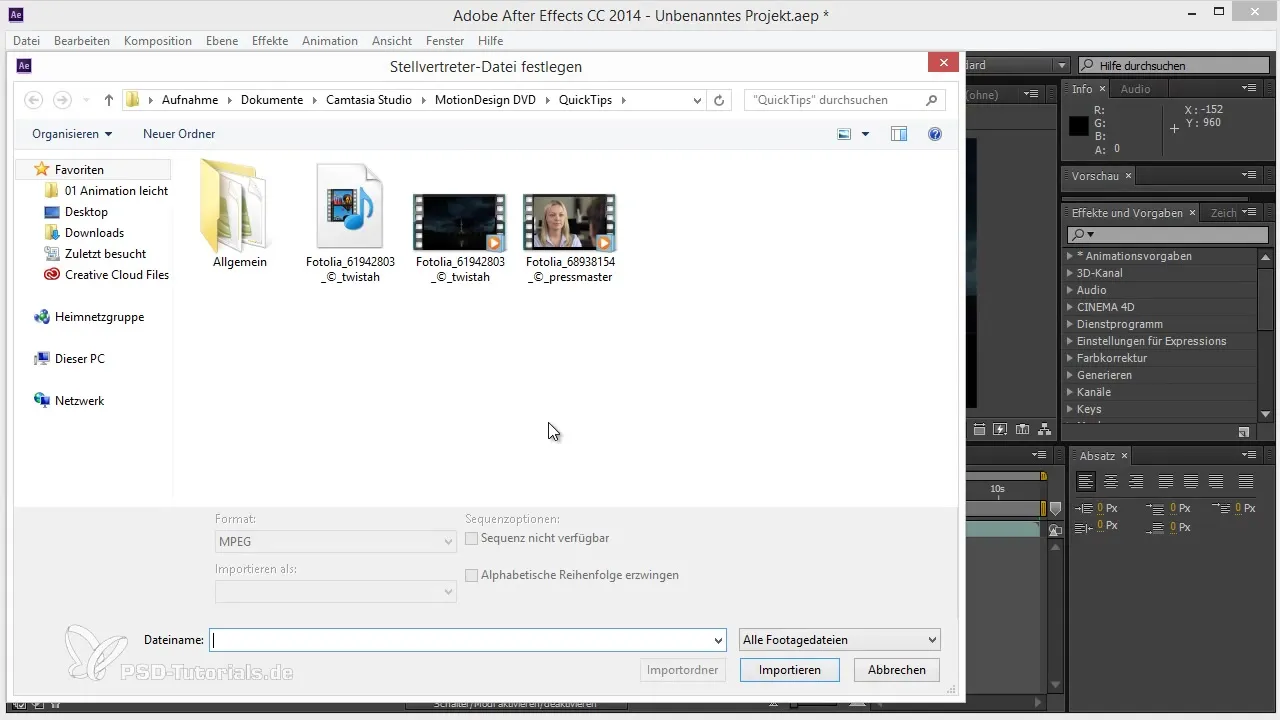
Task: Click the Neuer Ordner button
Action: click(x=179, y=134)
